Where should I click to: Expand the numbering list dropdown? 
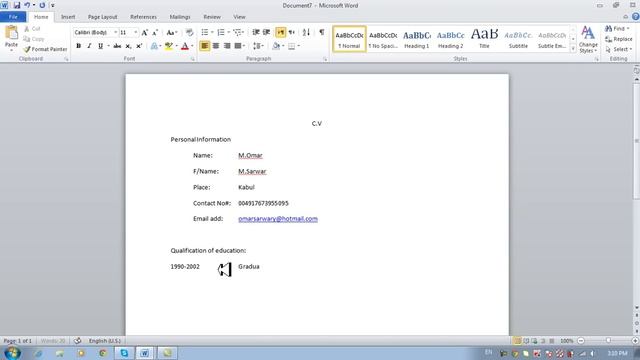229,32
